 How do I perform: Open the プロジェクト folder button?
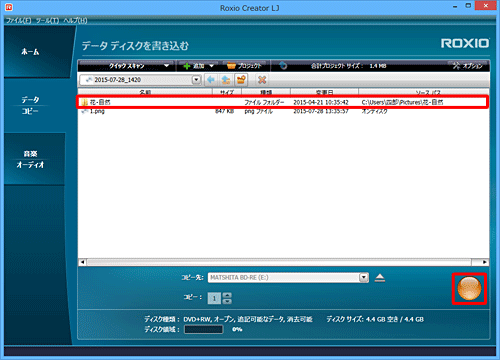pyautogui.click(x=244, y=66)
